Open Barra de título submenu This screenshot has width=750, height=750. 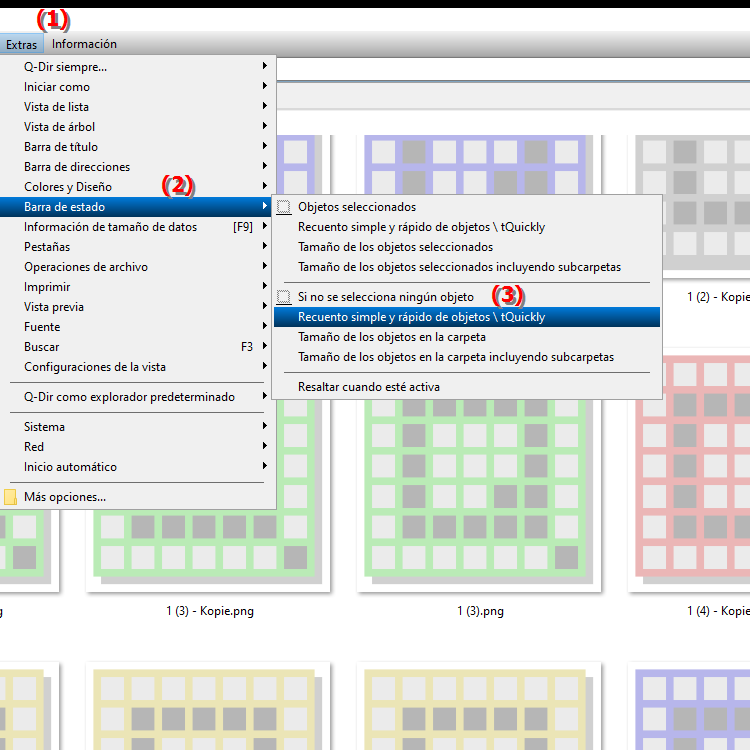click(x=138, y=147)
